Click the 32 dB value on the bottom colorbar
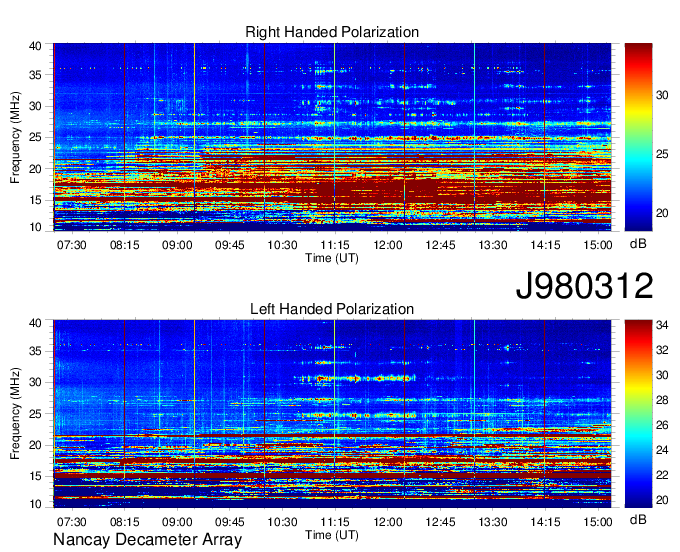This screenshot has height=552, width=680. pyautogui.click(x=662, y=350)
